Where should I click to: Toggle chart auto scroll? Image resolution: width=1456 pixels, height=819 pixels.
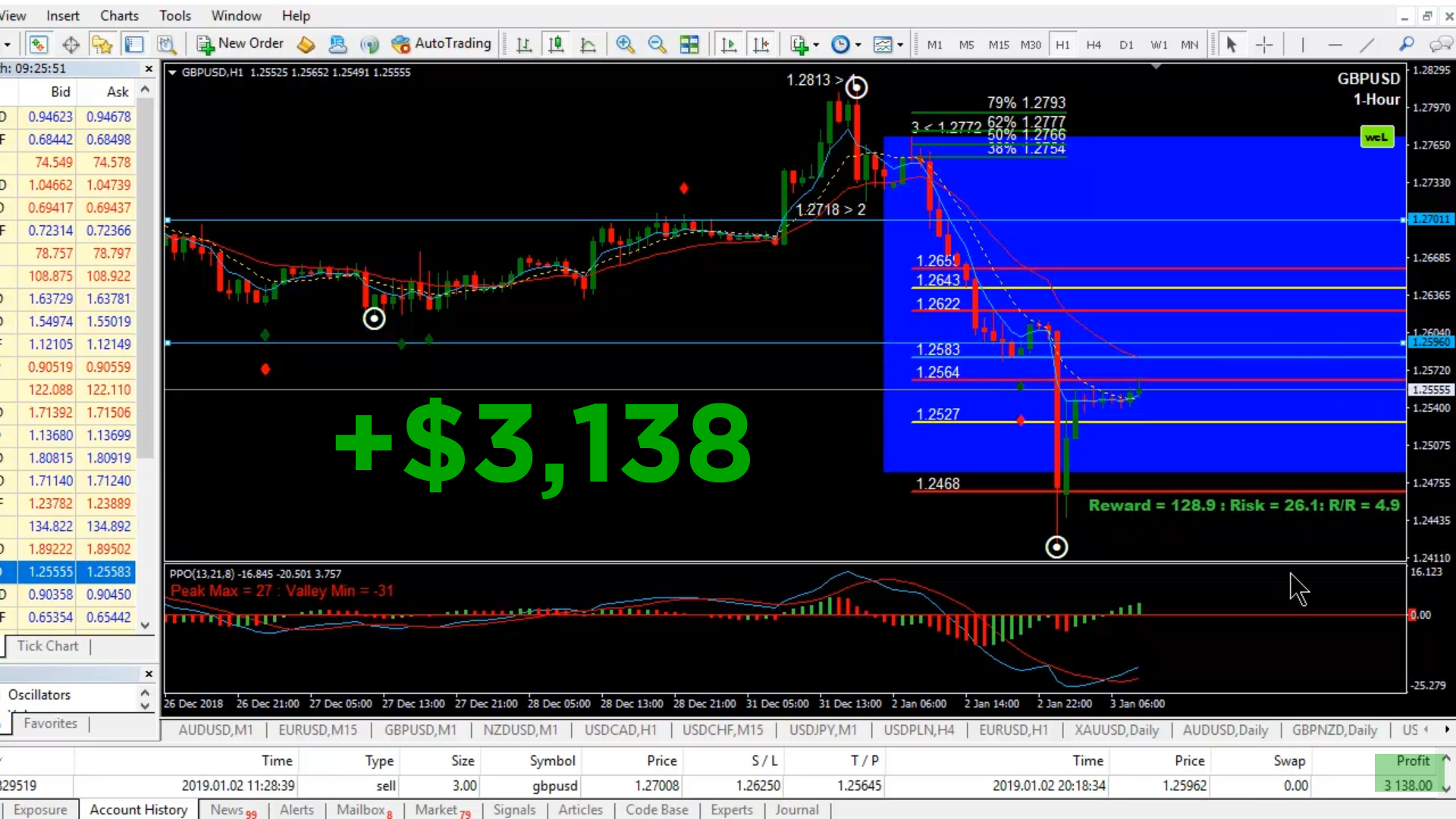click(729, 45)
